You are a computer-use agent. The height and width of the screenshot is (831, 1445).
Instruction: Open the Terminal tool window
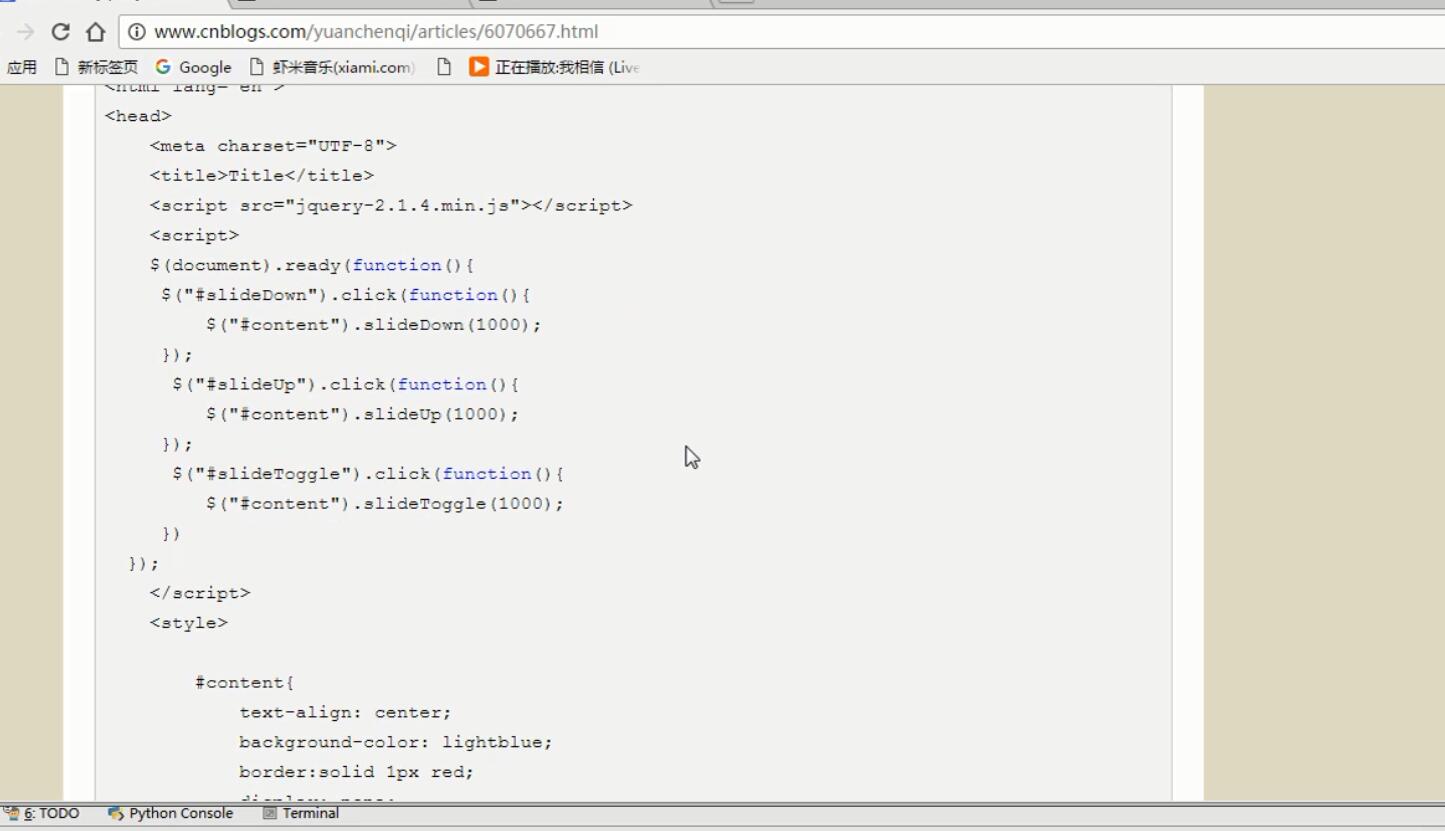tap(301, 814)
